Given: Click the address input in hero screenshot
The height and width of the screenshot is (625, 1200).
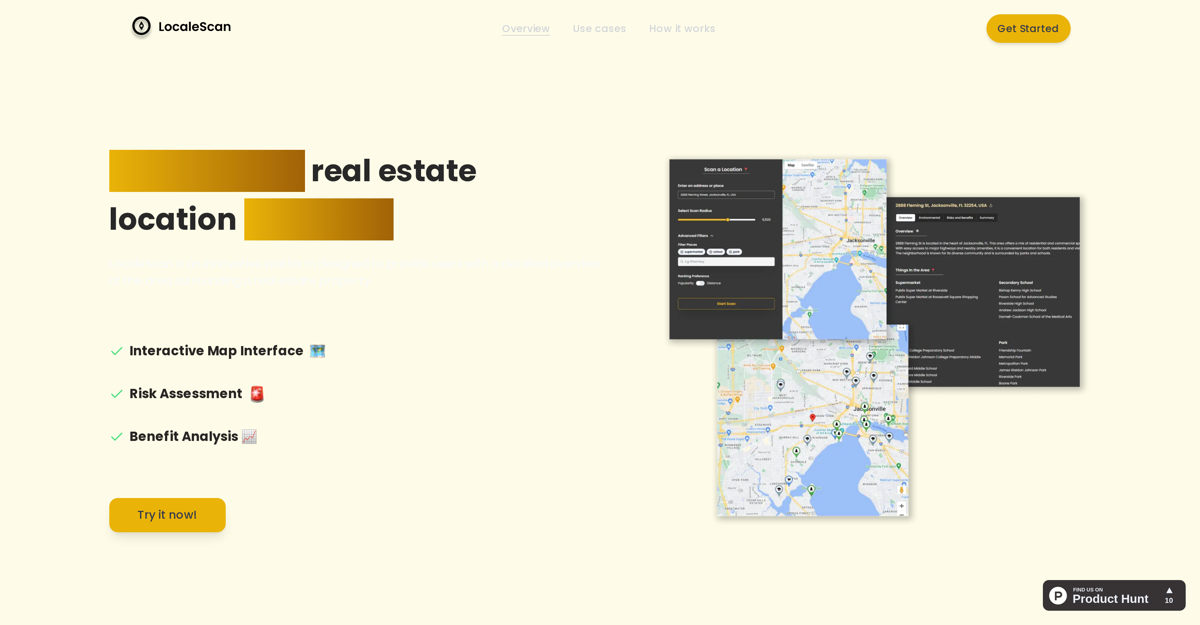Looking at the screenshot, I should click(x=726, y=195).
